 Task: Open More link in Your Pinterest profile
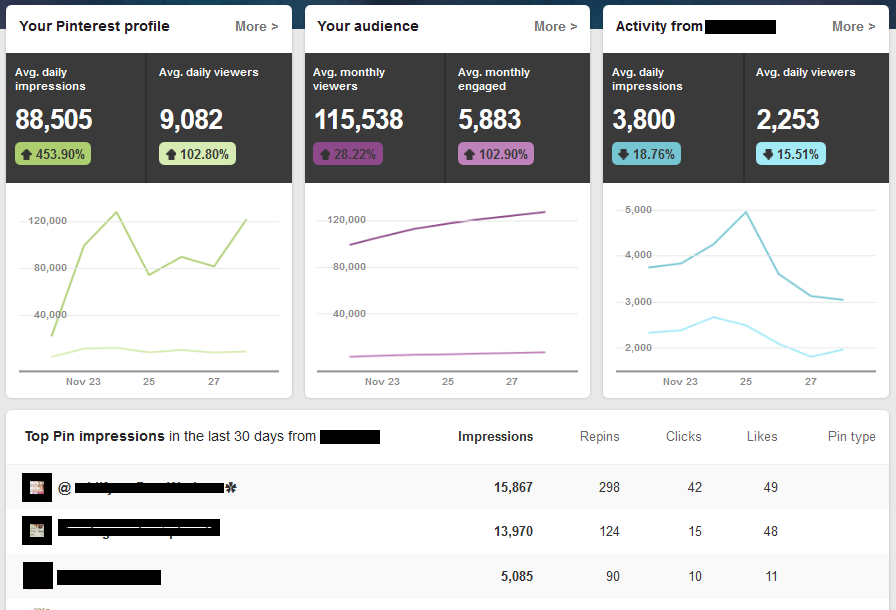(257, 27)
